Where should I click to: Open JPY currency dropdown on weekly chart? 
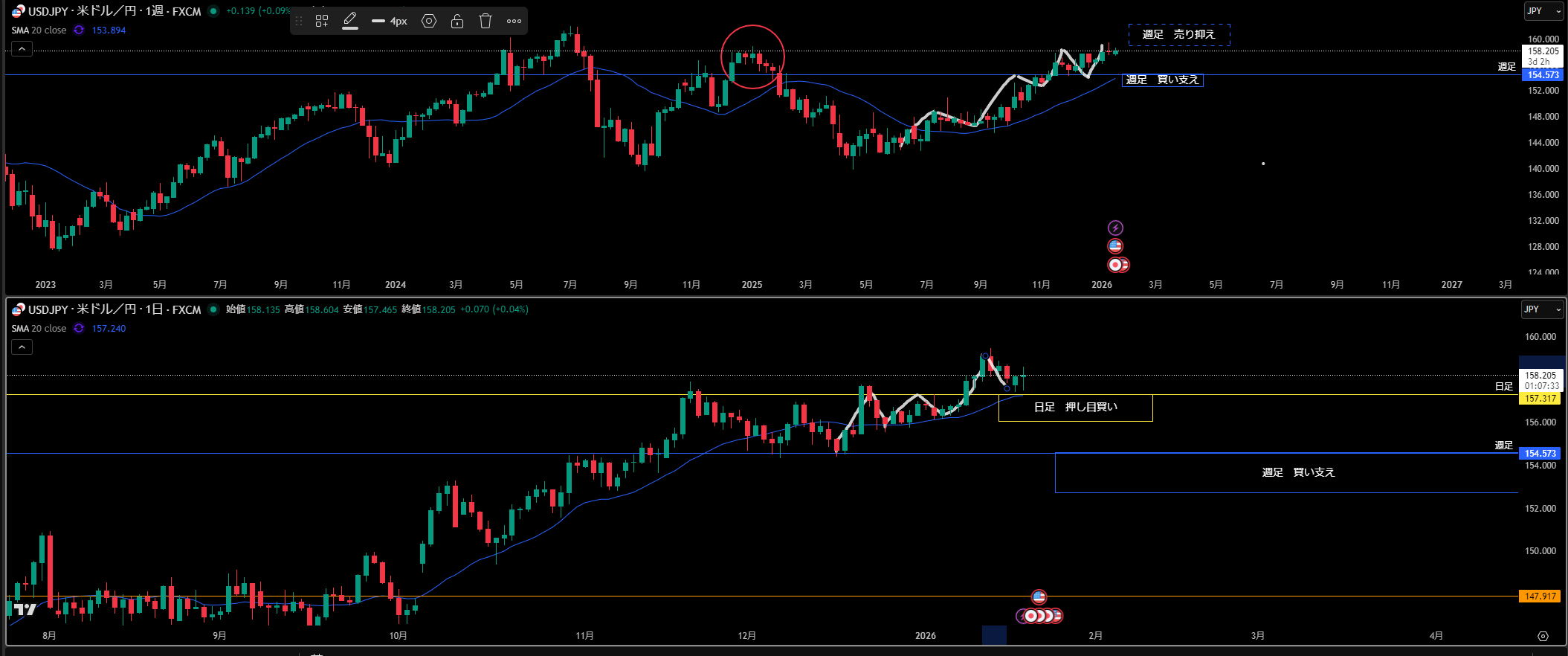pos(1543,11)
